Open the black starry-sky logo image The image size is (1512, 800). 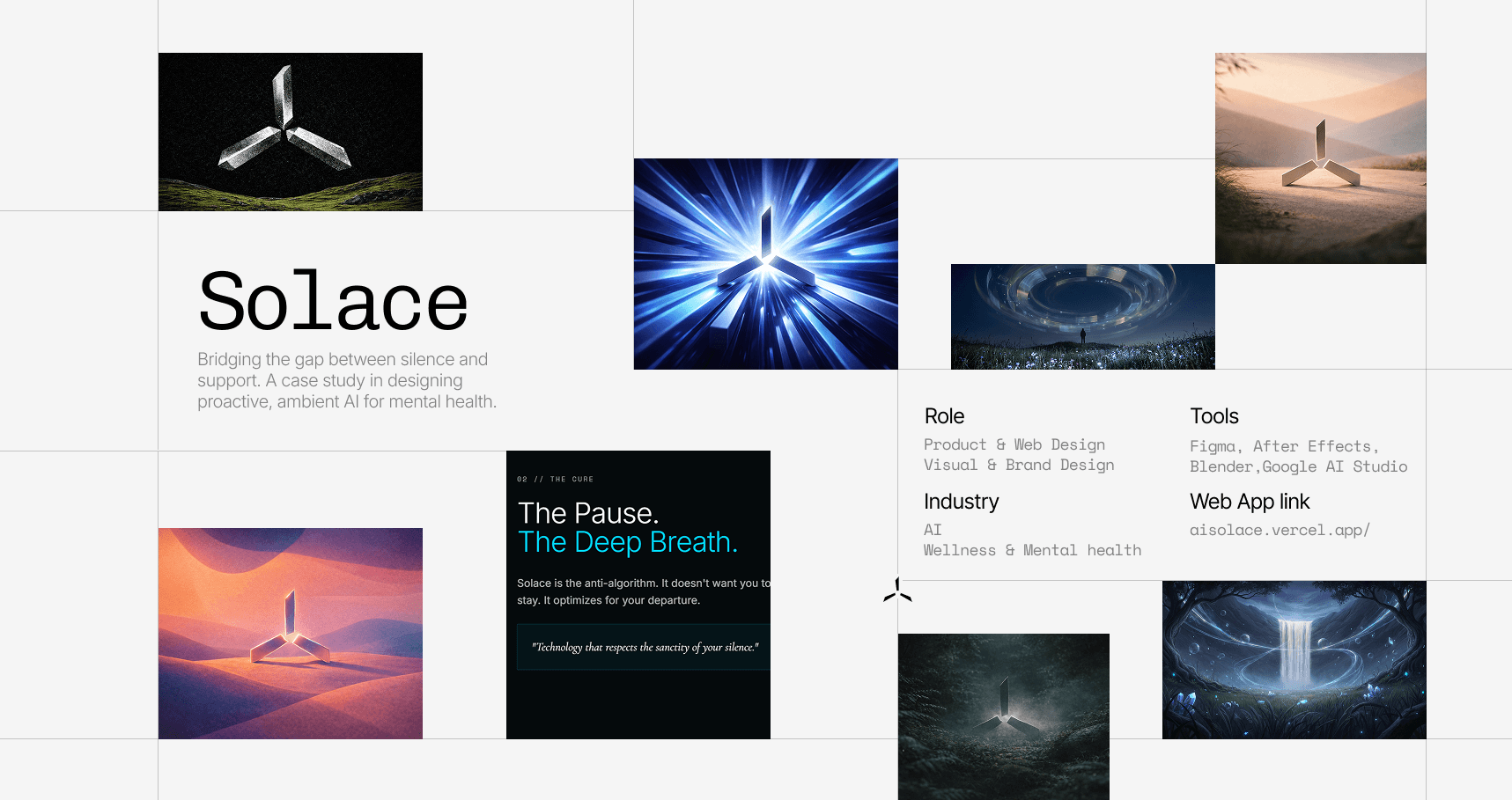point(291,132)
